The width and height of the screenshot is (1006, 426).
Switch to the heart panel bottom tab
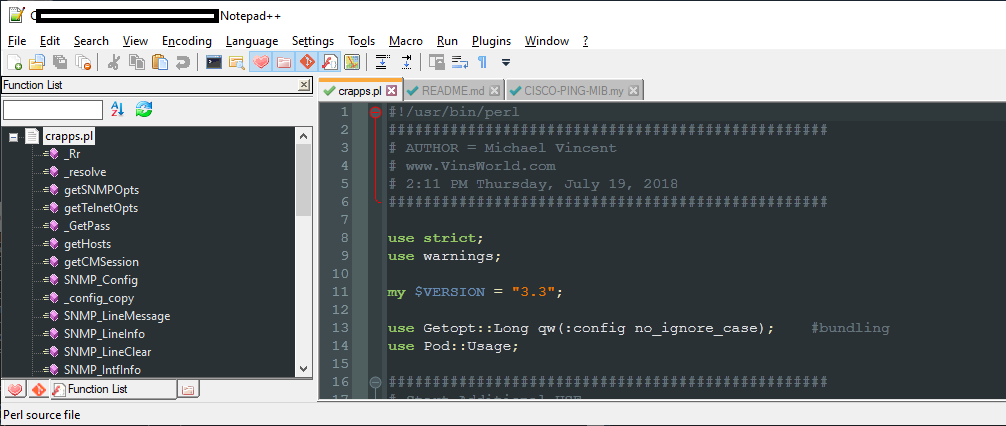coord(15,389)
